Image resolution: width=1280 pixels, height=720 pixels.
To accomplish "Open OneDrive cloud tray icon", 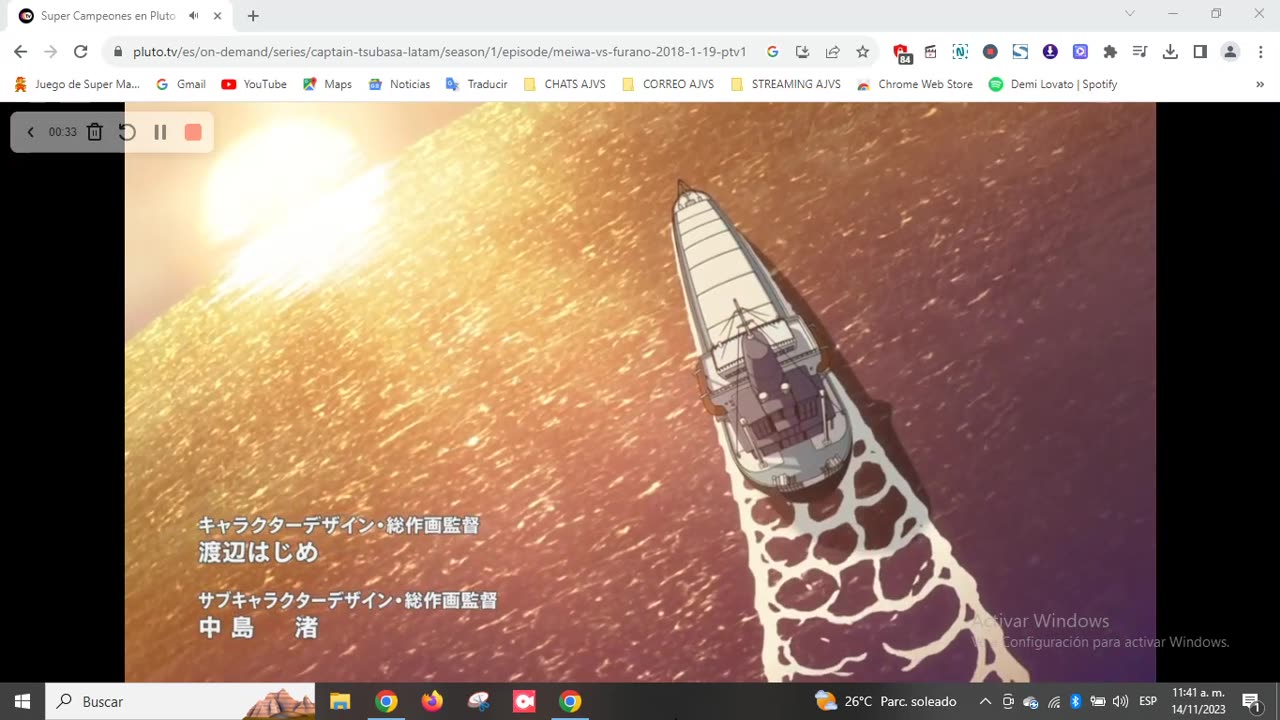I will coord(1031,701).
